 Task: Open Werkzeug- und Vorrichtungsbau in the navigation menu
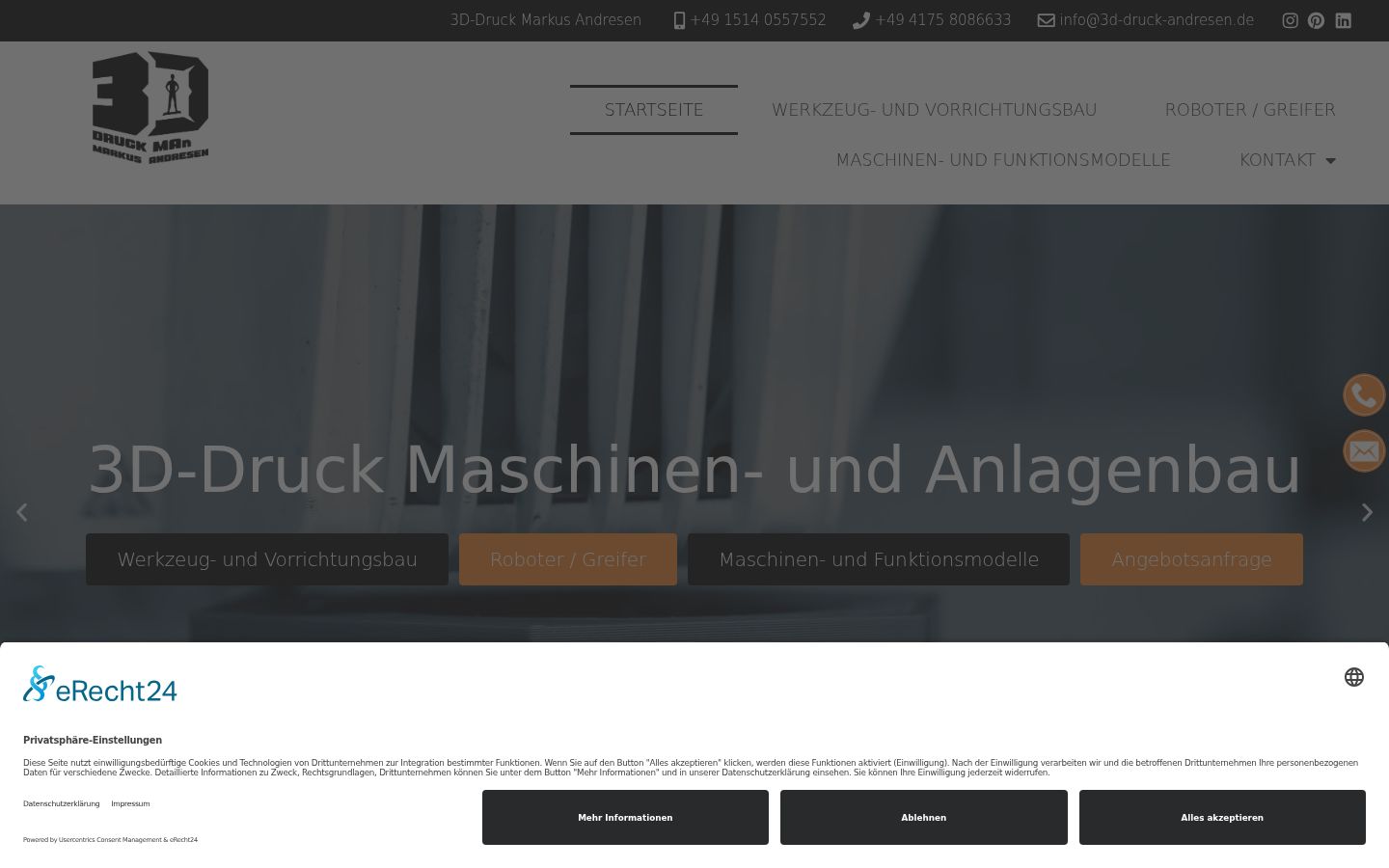click(935, 110)
